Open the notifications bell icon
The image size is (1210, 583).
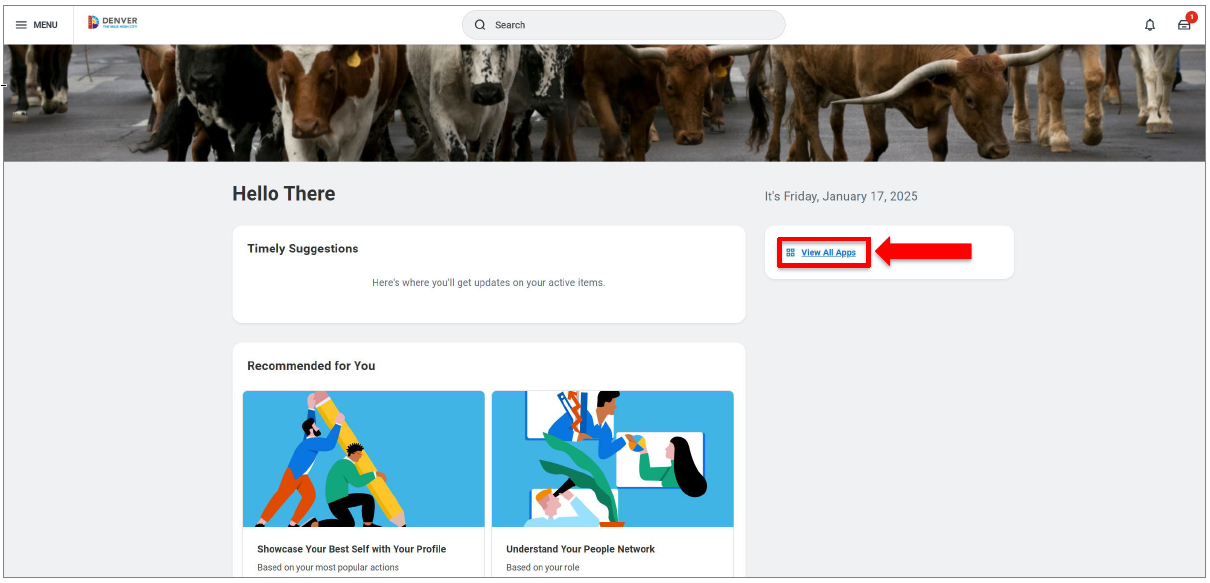point(1150,25)
